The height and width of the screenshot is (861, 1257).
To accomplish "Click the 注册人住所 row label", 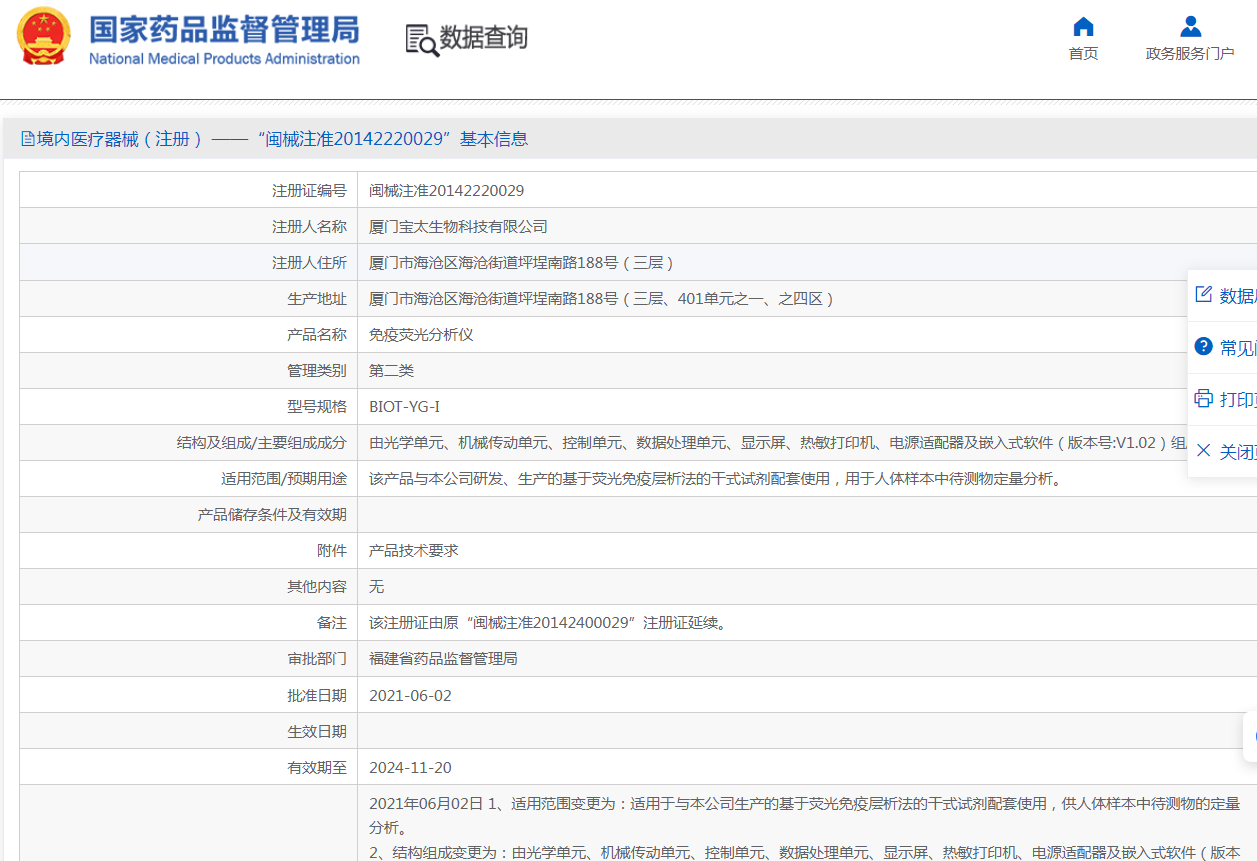I will click(x=309, y=263).
